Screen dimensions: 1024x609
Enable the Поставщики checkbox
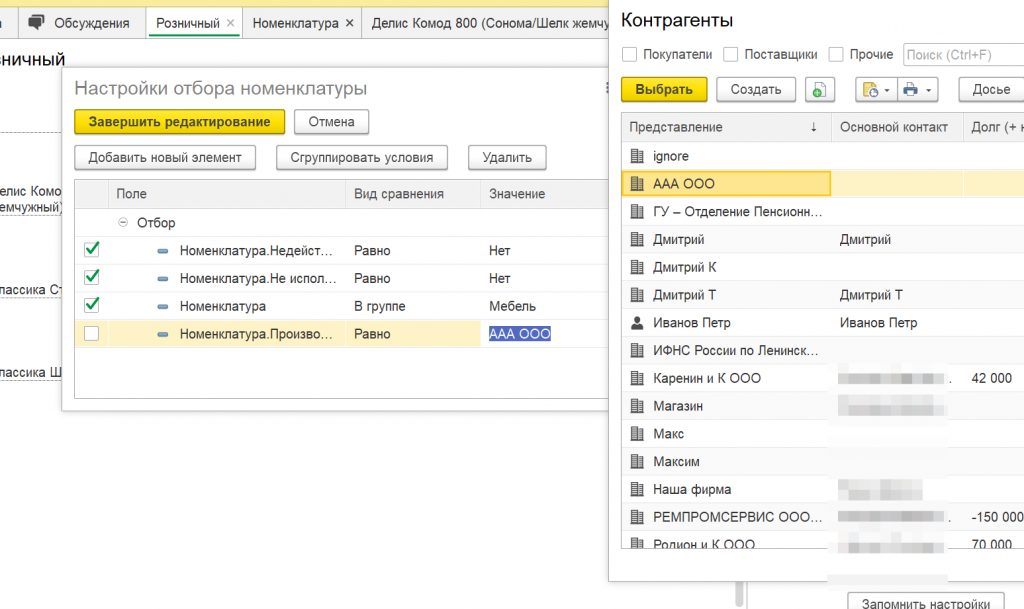(731, 54)
